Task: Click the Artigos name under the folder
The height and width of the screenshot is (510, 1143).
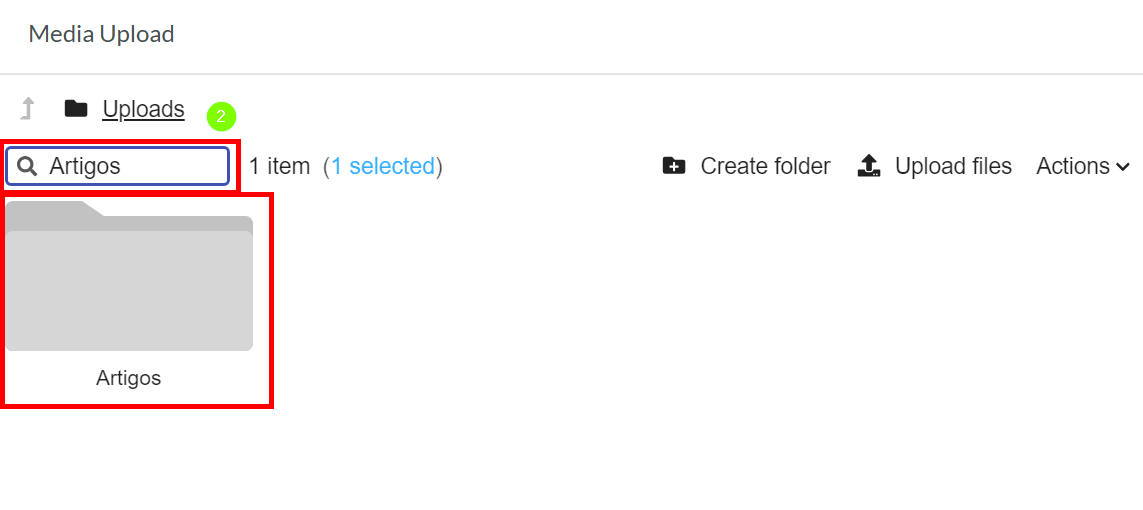Action: click(x=128, y=378)
